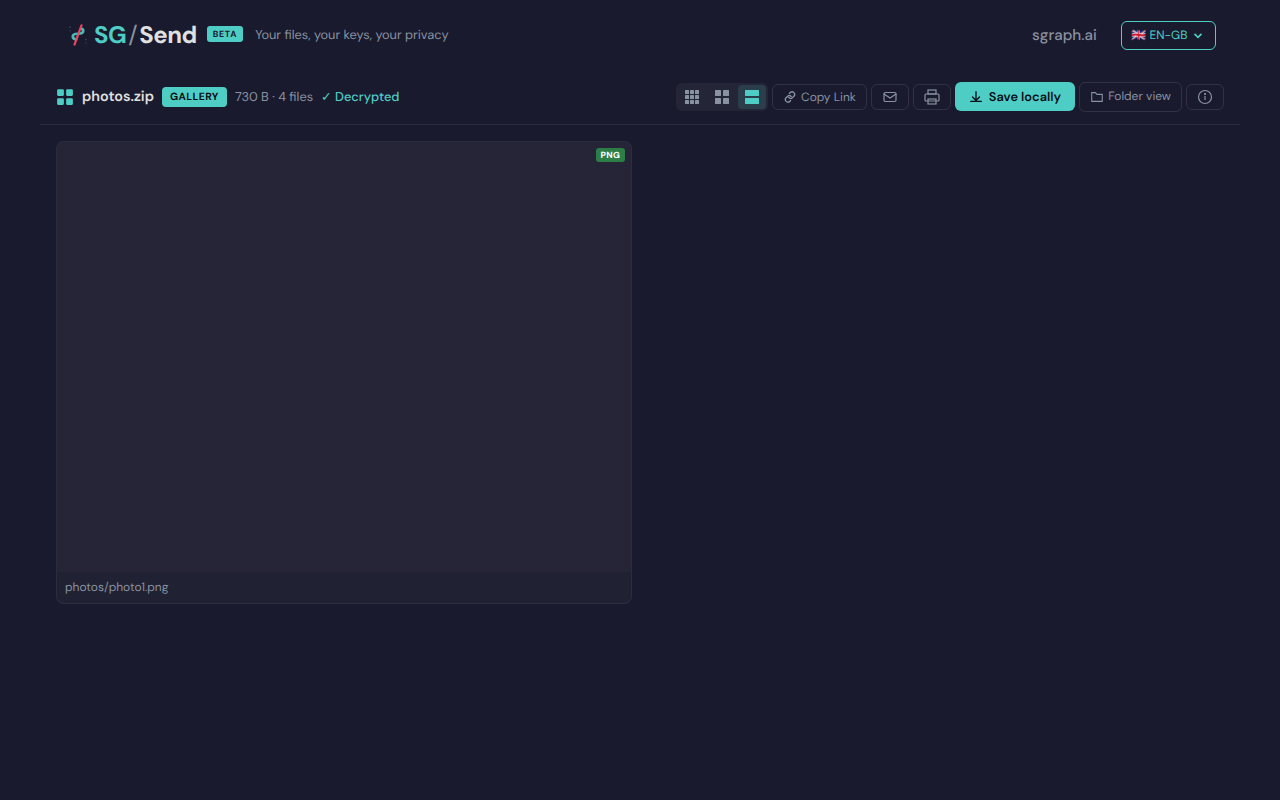Switch to medium grid view
Screen dimensions: 1280x800
click(x=722, y=97)
